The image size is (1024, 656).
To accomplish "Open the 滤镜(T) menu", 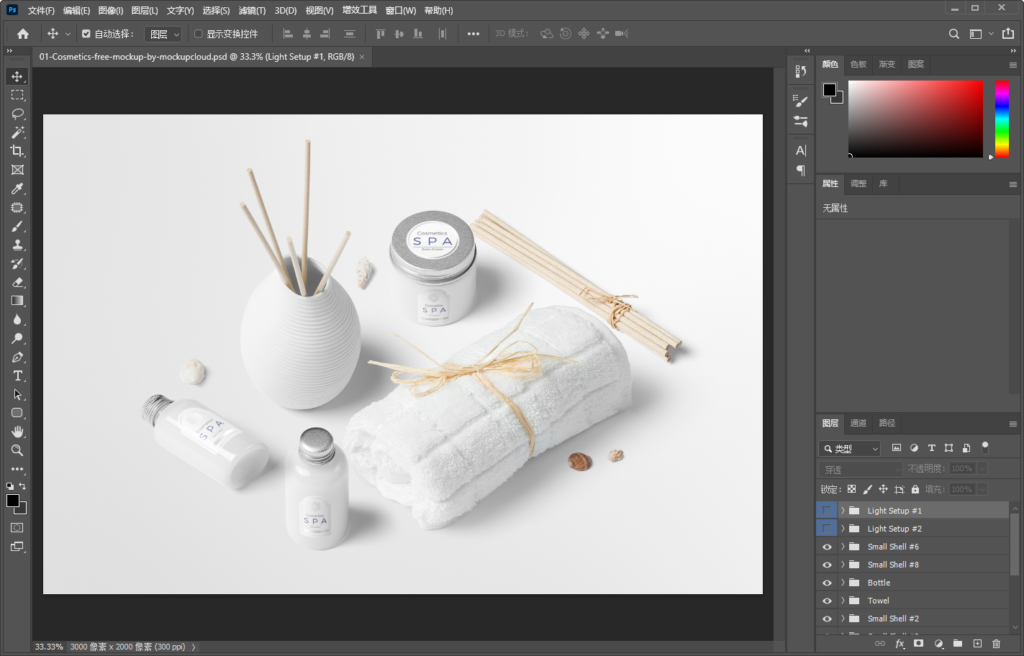I will (252, 10).
